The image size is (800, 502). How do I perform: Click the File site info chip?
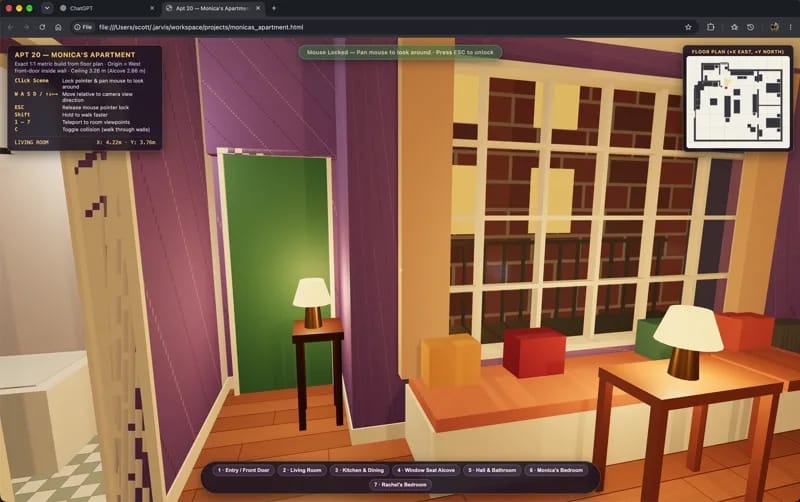[83, 27]
